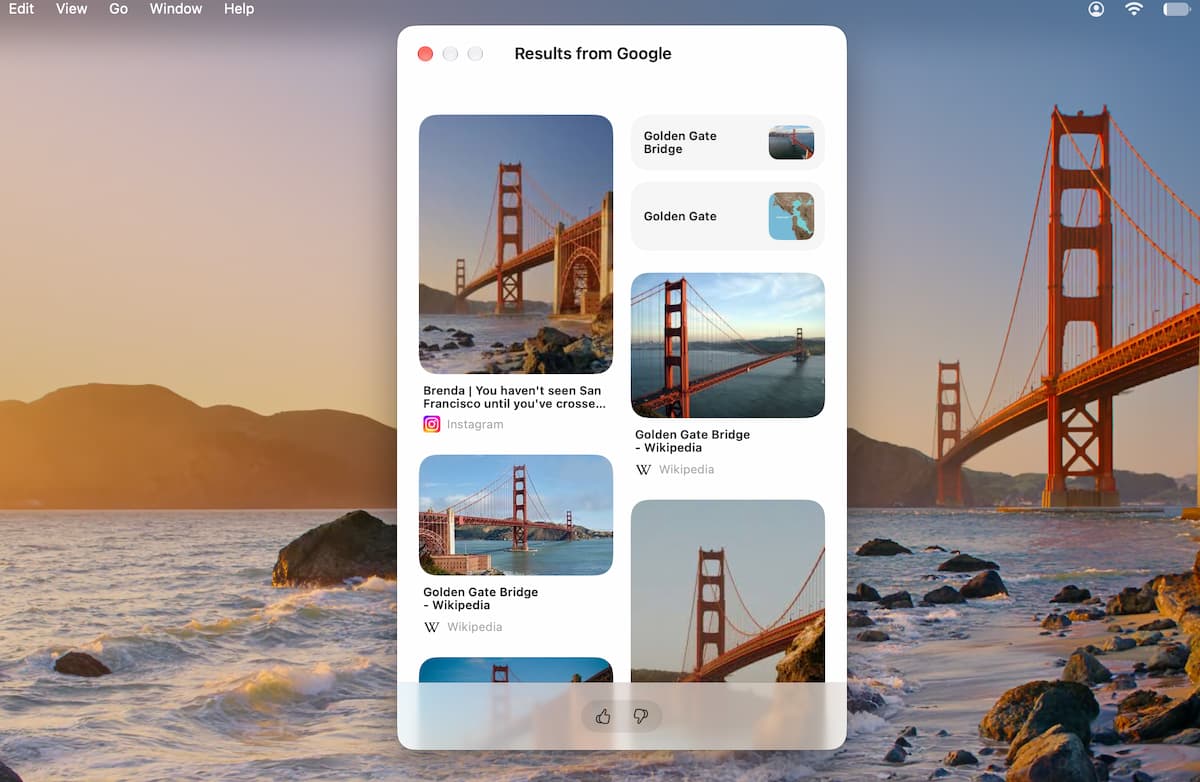
Task: Open the Wikipedia photo showing the bridge and Fort Point
Action: coord(516,515)
